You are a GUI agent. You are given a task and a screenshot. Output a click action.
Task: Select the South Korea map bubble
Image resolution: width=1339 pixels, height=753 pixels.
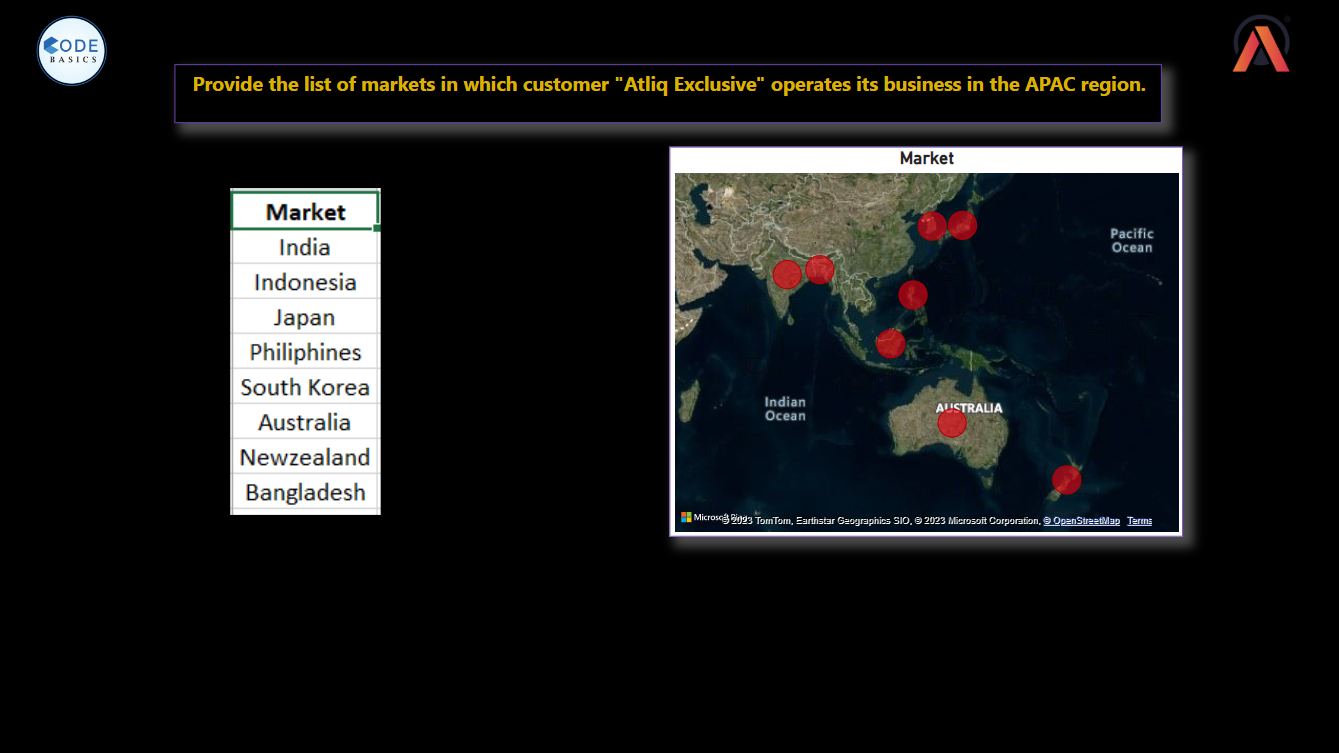(932, 226)
